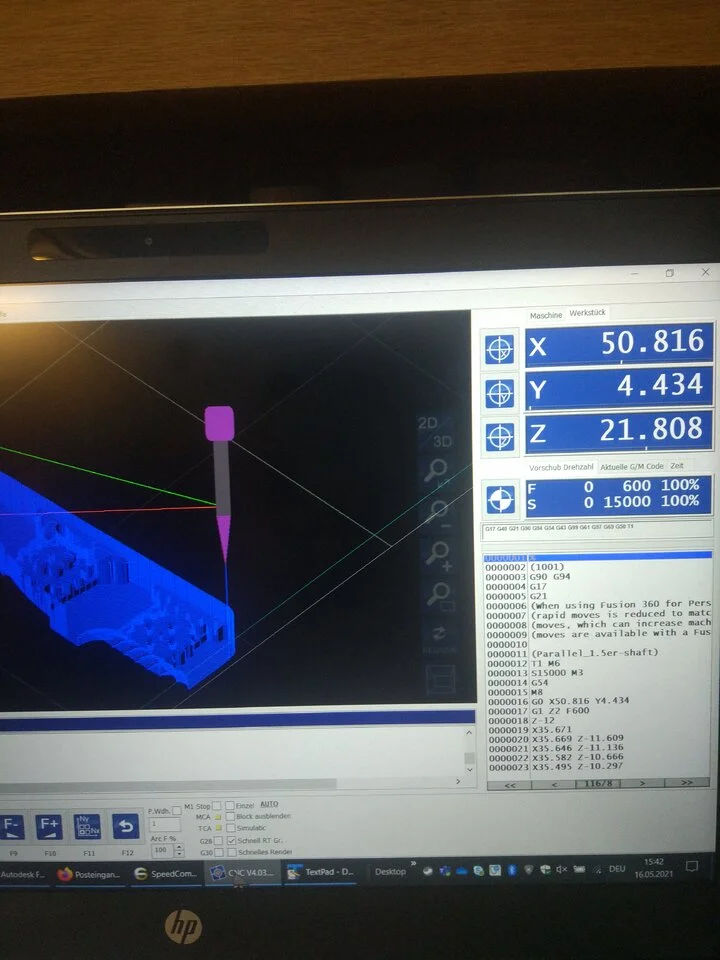The height and width of the screenshot is (960, 720).
Task: Switch to the Werkstück coordinates tab
Action: 587,313
